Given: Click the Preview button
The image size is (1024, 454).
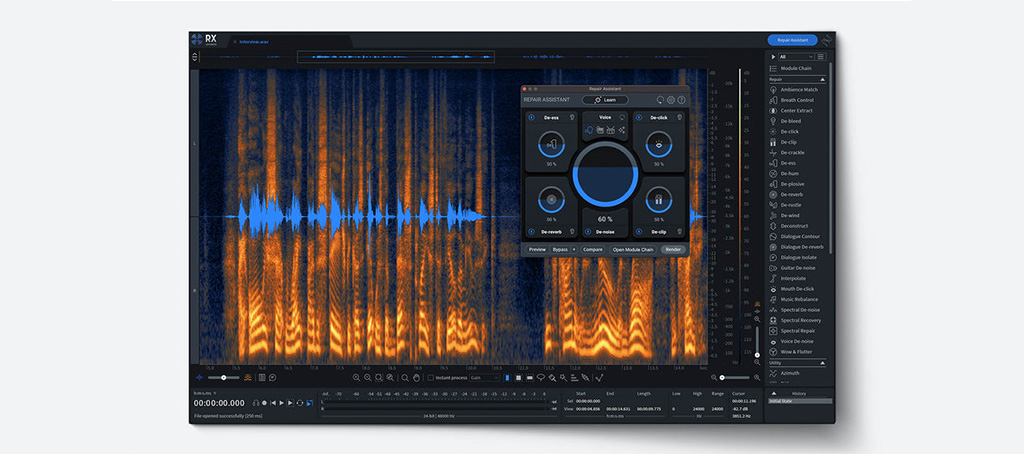Looking at the screenshot, I should point(537,250).
